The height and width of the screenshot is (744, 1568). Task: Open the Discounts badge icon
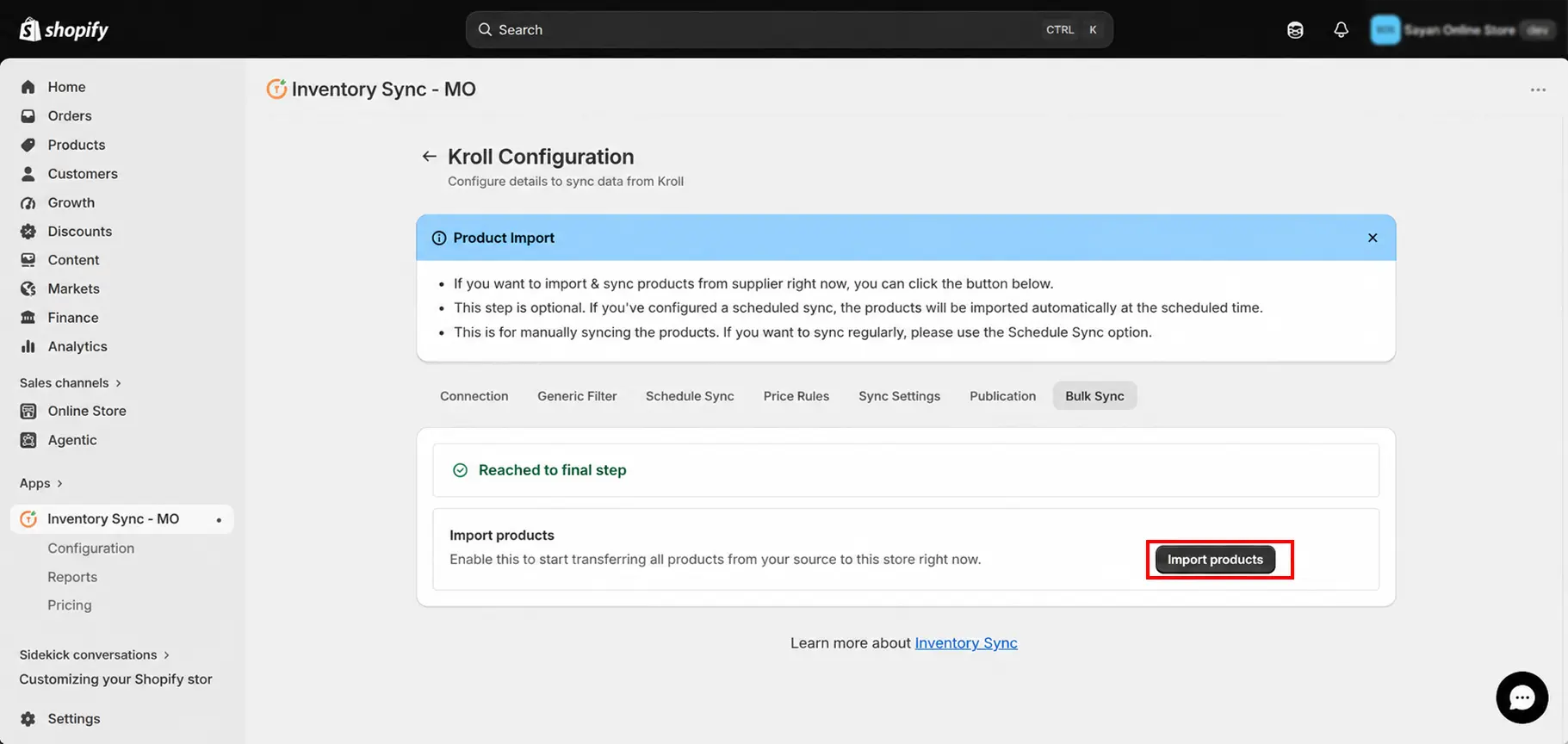pos(28,231)
